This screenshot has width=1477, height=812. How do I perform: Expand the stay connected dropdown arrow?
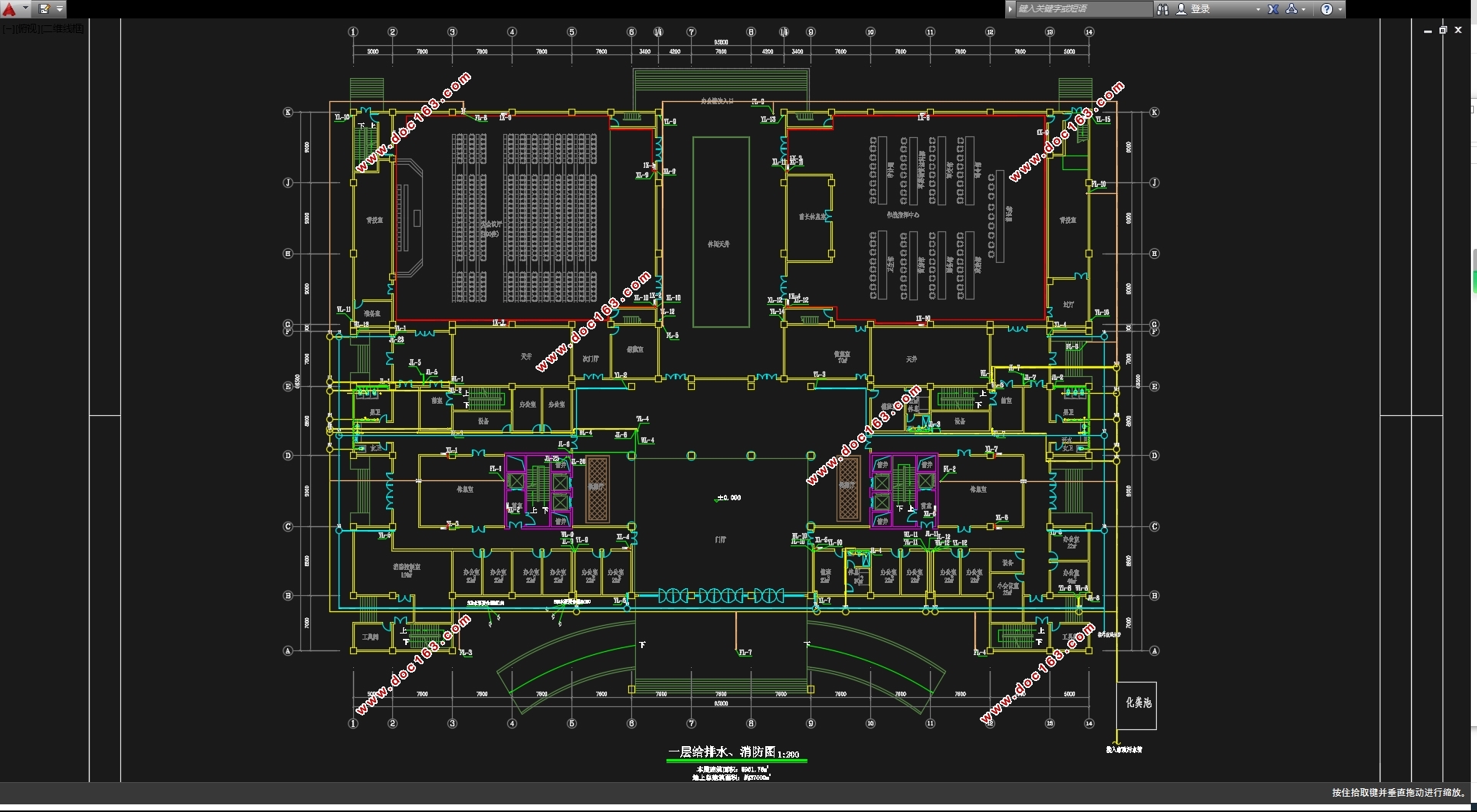(x=1304, y=9)
